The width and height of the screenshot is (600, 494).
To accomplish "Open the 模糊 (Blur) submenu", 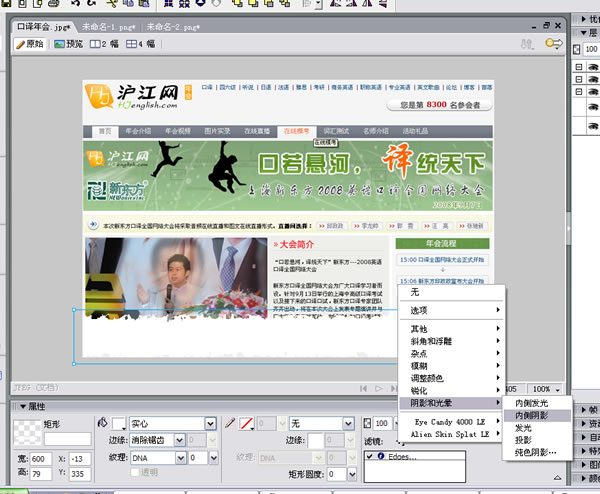I will [x=451, y=366].
